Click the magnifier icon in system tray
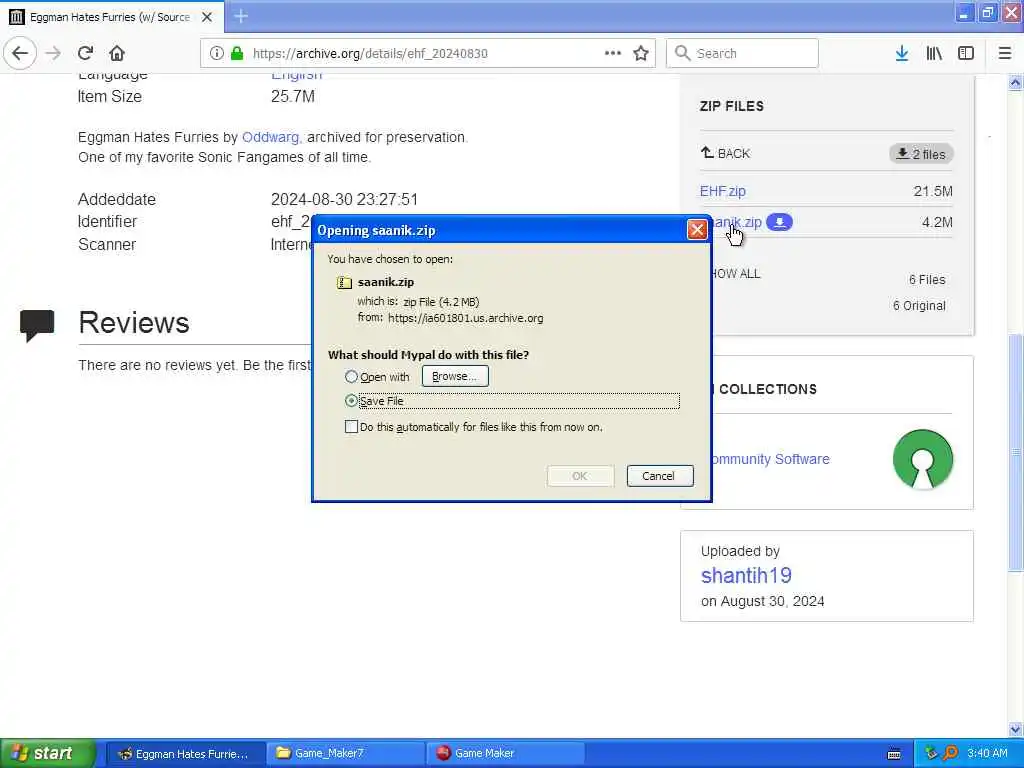This screenshot has height=768, width=1024. [x=951, y=753]
